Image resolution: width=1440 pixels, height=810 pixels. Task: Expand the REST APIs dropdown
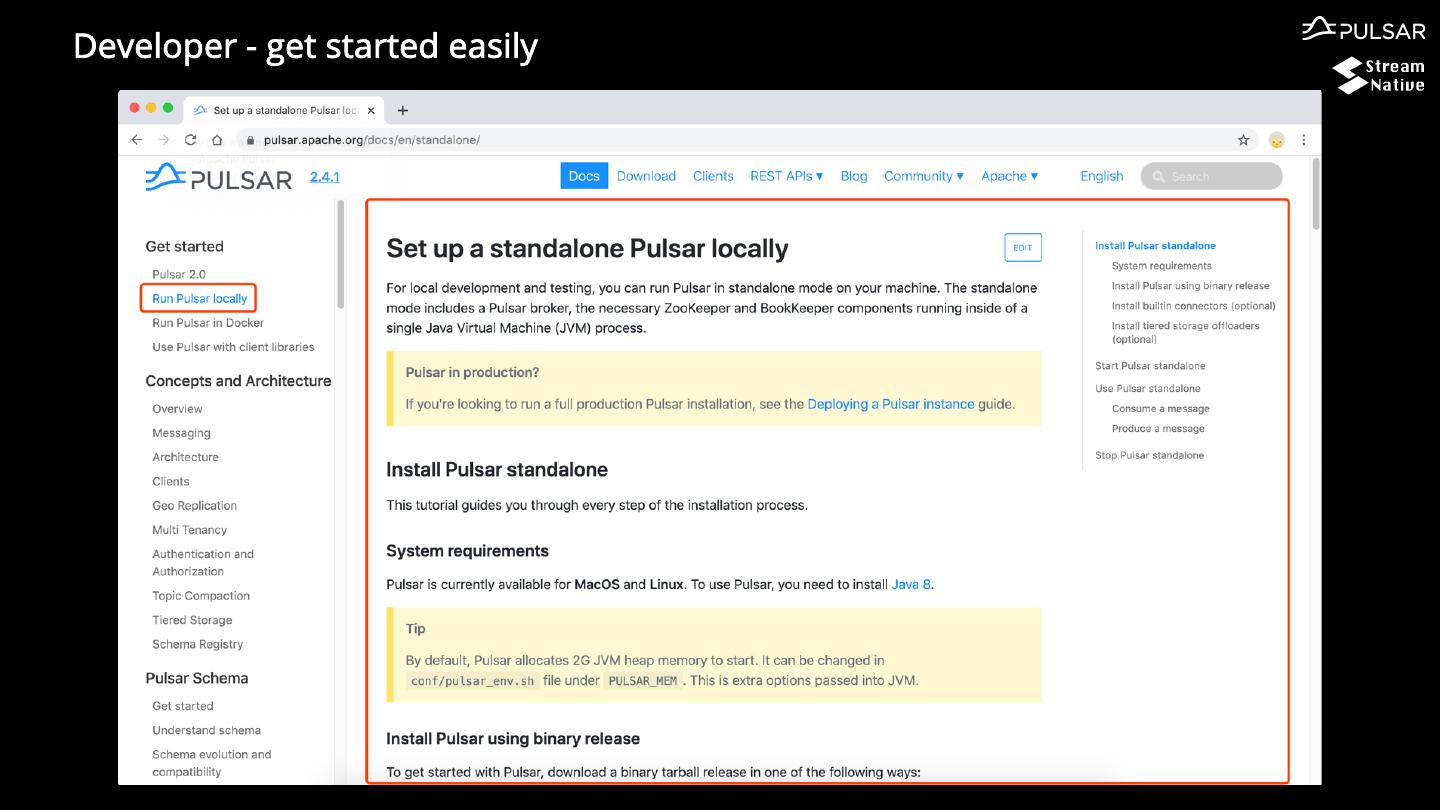pos(787,176)
